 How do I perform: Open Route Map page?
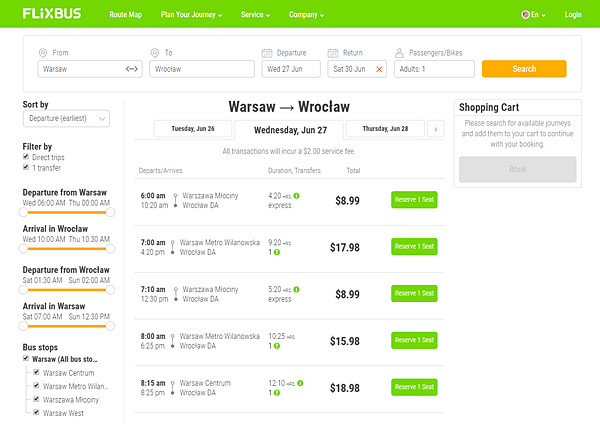pos(126,15)
